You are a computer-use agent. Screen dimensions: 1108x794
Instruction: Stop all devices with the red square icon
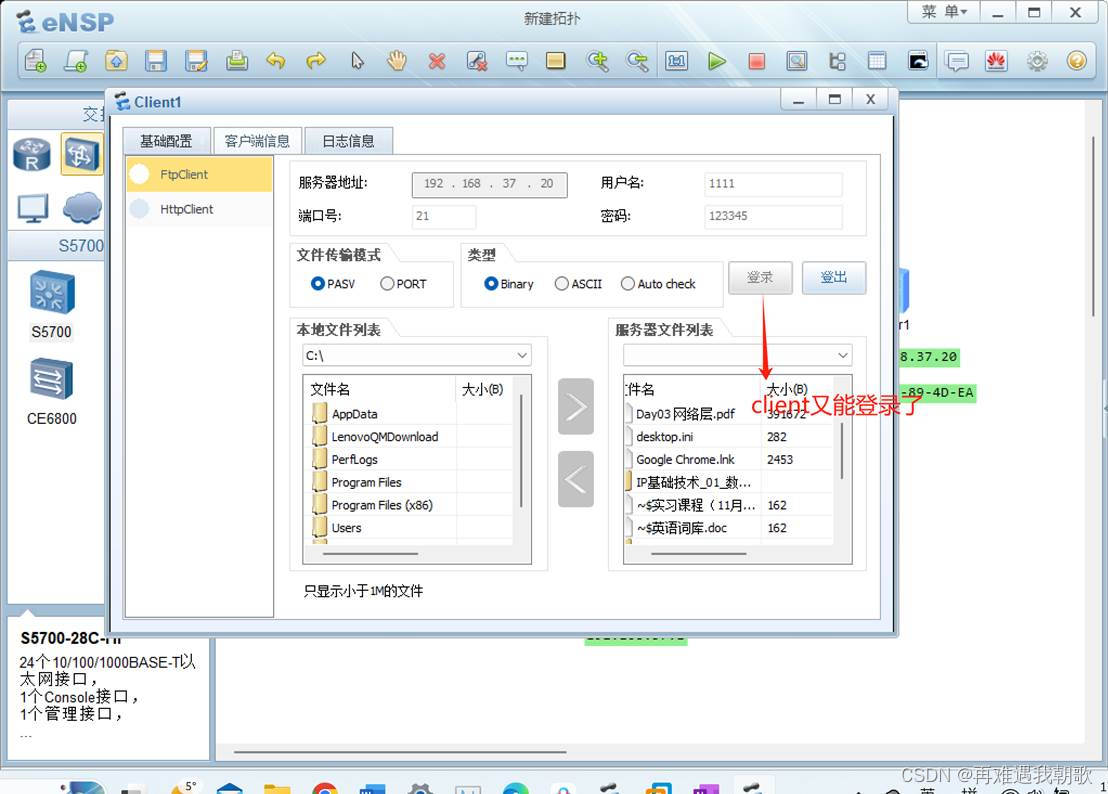point(757,61)
